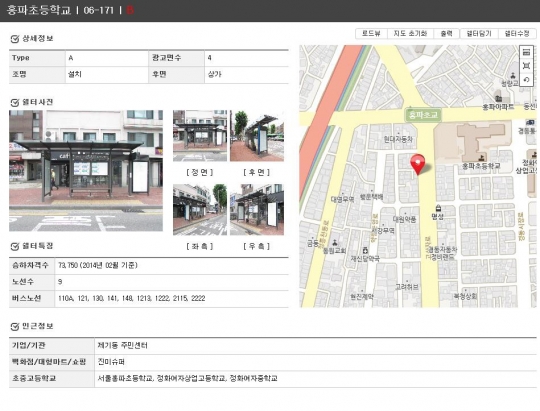Screen dimensions: 540x411
Task: Click the [ 우 측 ] caption label
Action: [257, 246]
